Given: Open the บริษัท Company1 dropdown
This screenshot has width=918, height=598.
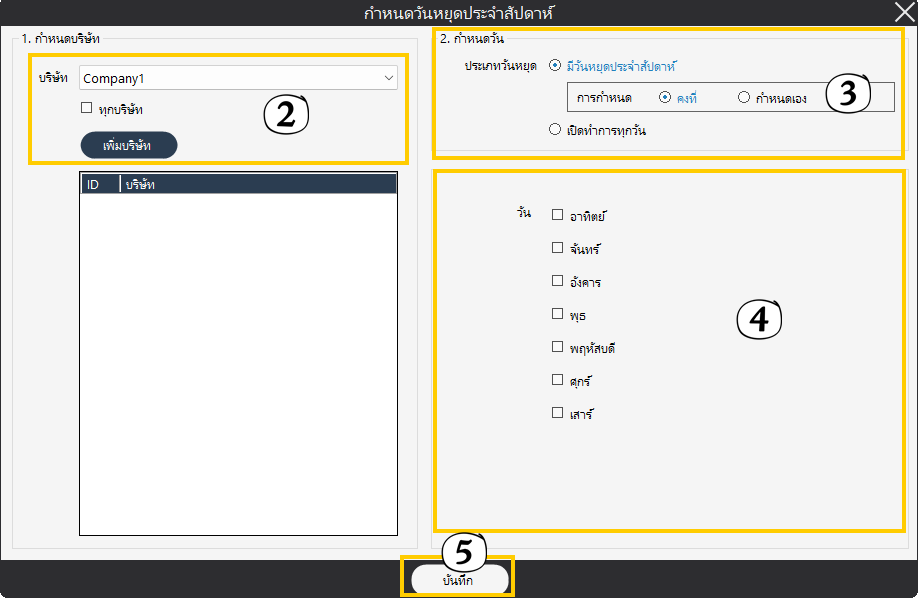Looking at the screenshot, I should point(388,78).
